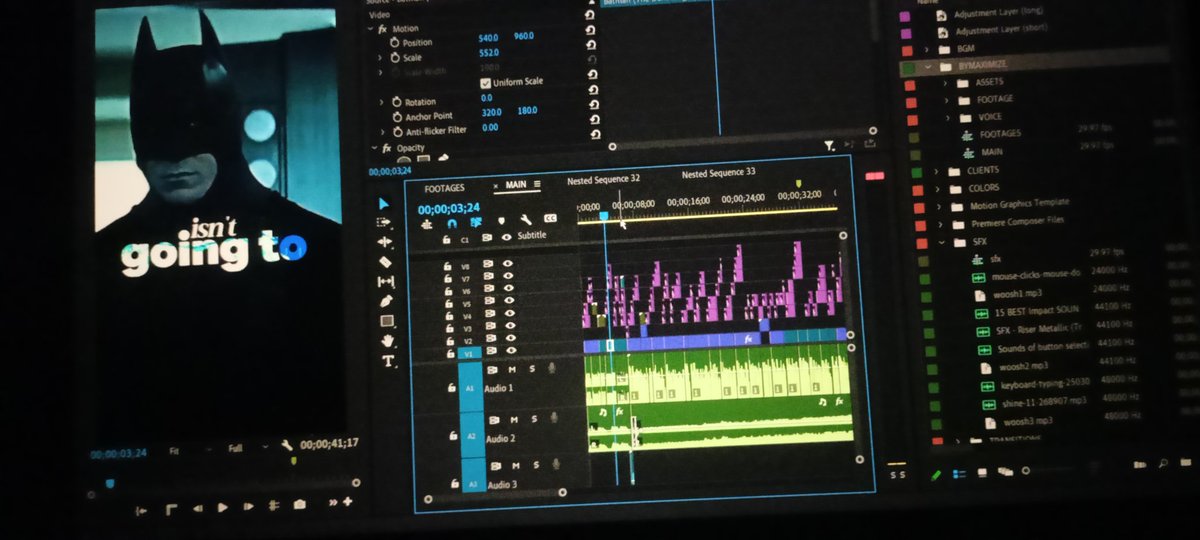Toggle insert sequences as nests icon
The height and width of the screenshot is (540, 1200).
427,225
